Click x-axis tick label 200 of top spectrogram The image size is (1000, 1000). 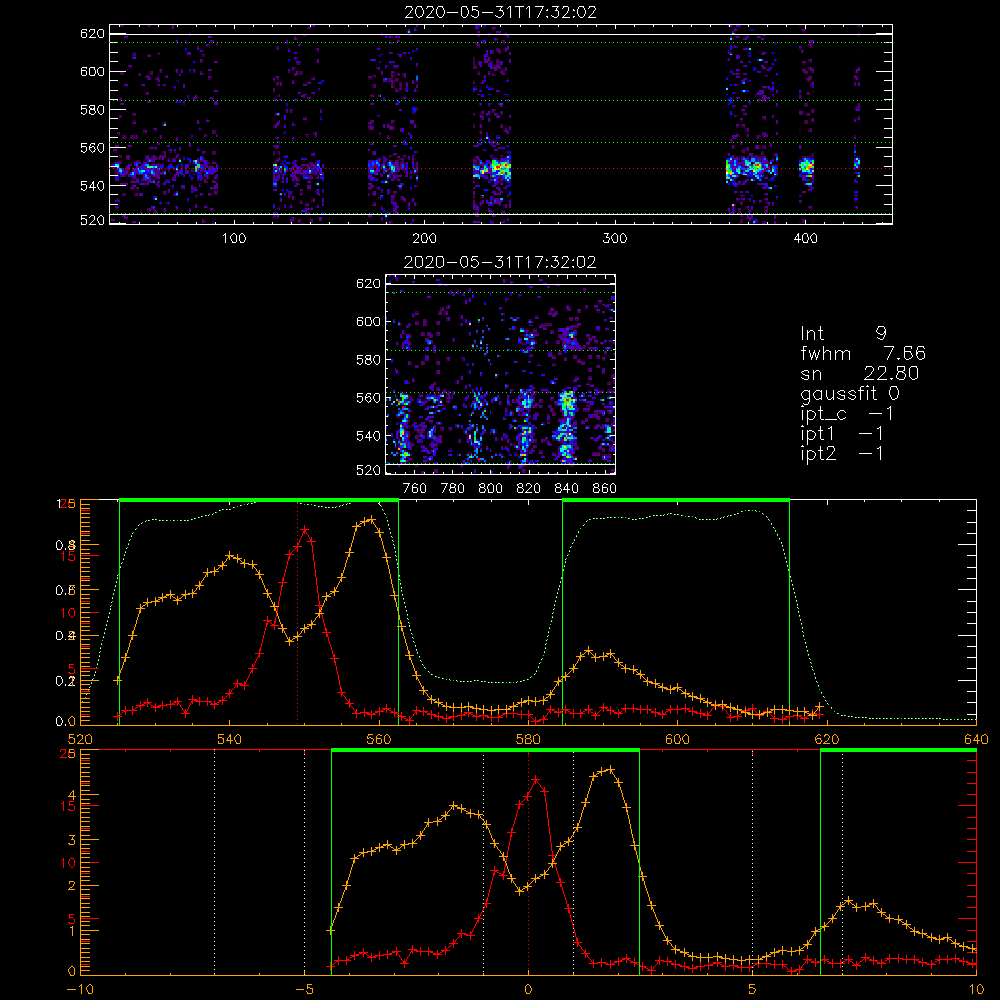(424, 239)
